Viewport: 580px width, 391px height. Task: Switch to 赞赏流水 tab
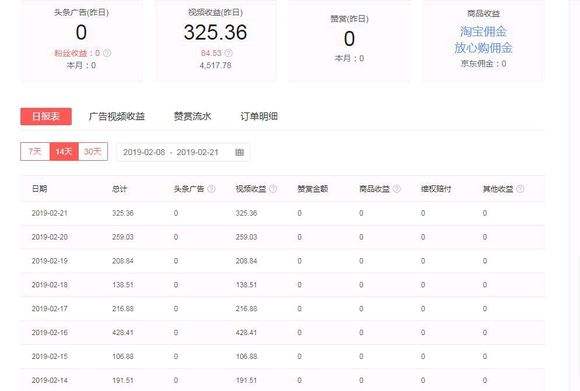coord(192,117)
